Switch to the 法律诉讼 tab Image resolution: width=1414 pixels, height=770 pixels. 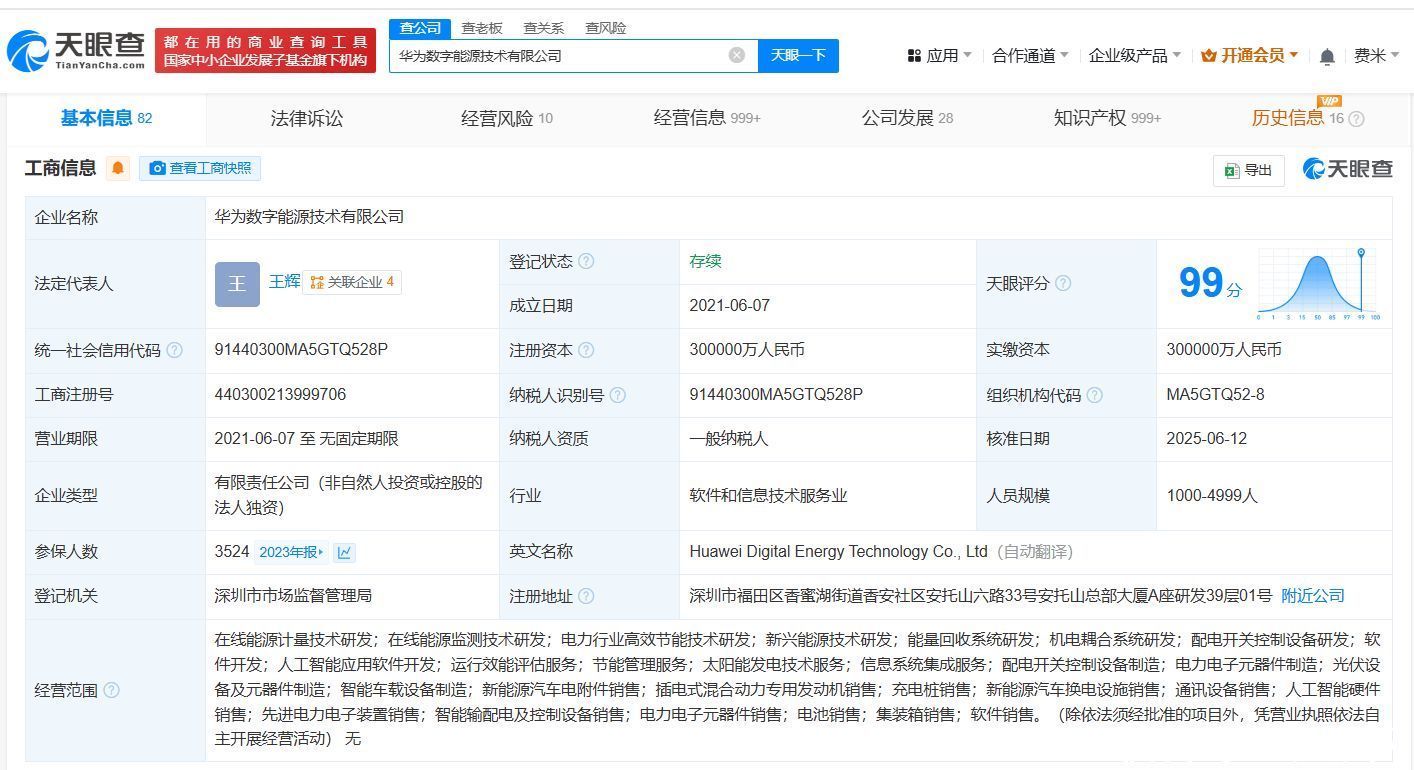coord(306,119)
